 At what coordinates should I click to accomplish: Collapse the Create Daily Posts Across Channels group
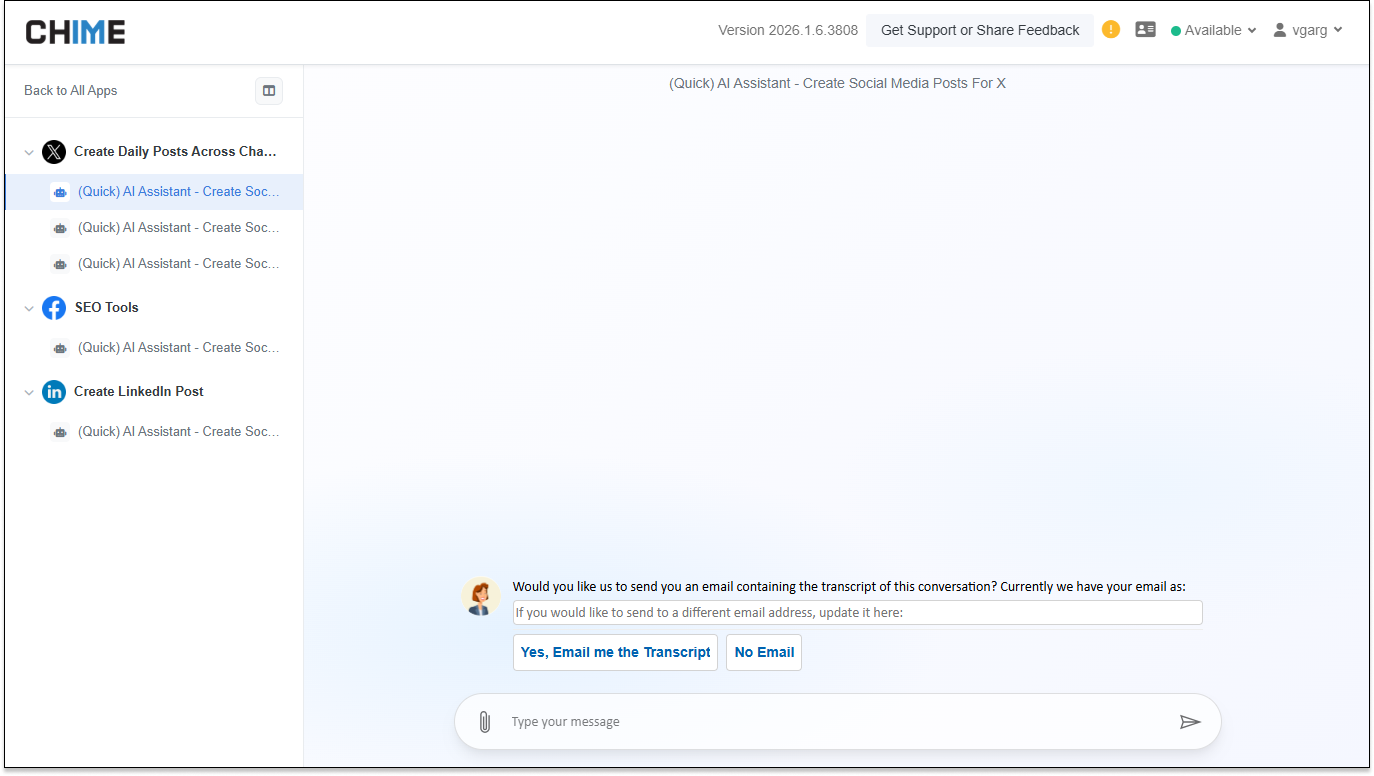coord(29,152)
